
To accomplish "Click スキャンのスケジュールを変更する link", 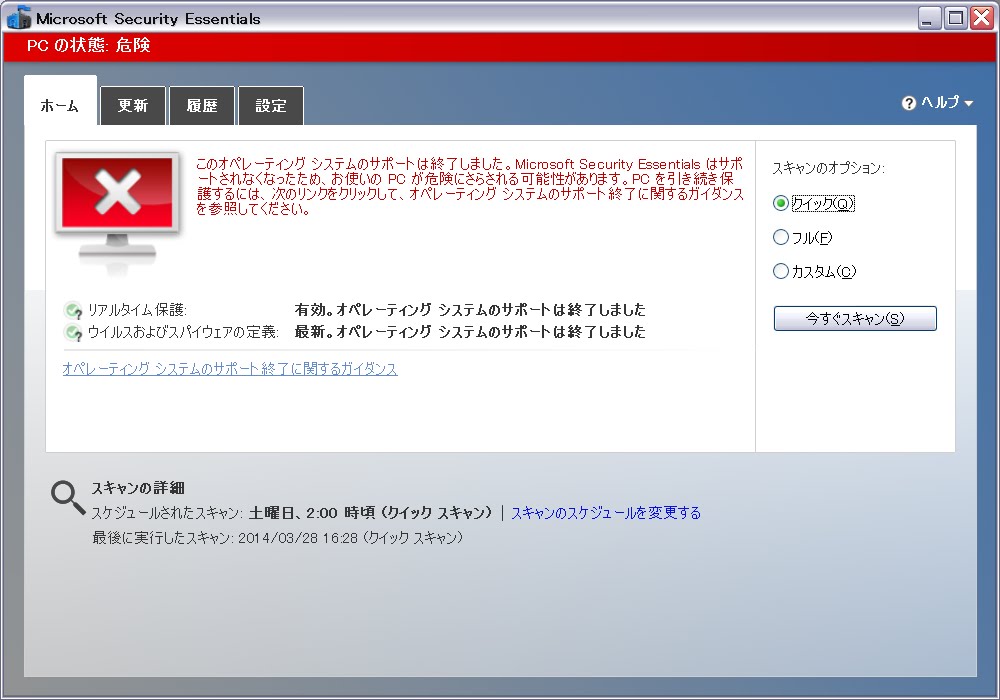I will tap(605, 513).
